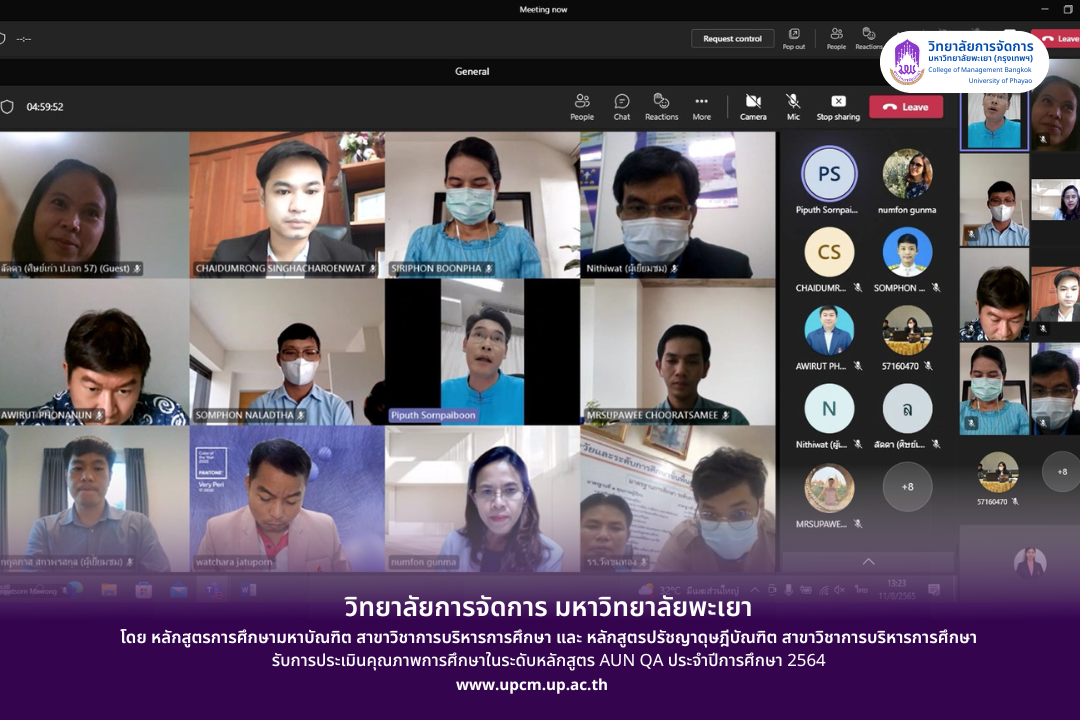Click the N avatar for Nithiwat
This screenshot has width=1080, height=720.
[x=829, y=409]
